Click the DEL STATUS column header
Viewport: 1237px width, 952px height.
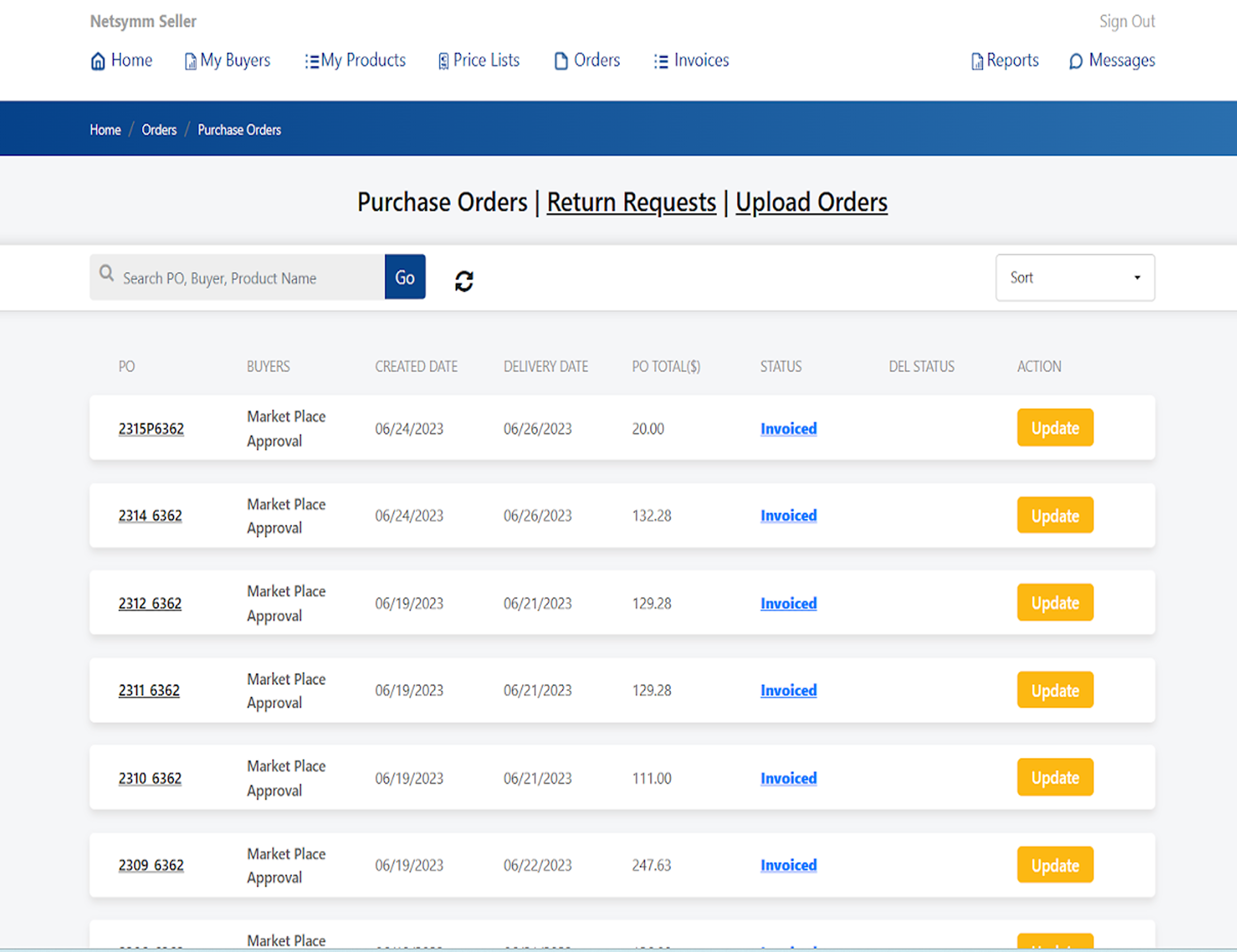pyautogui.click(x=922, y=367)
